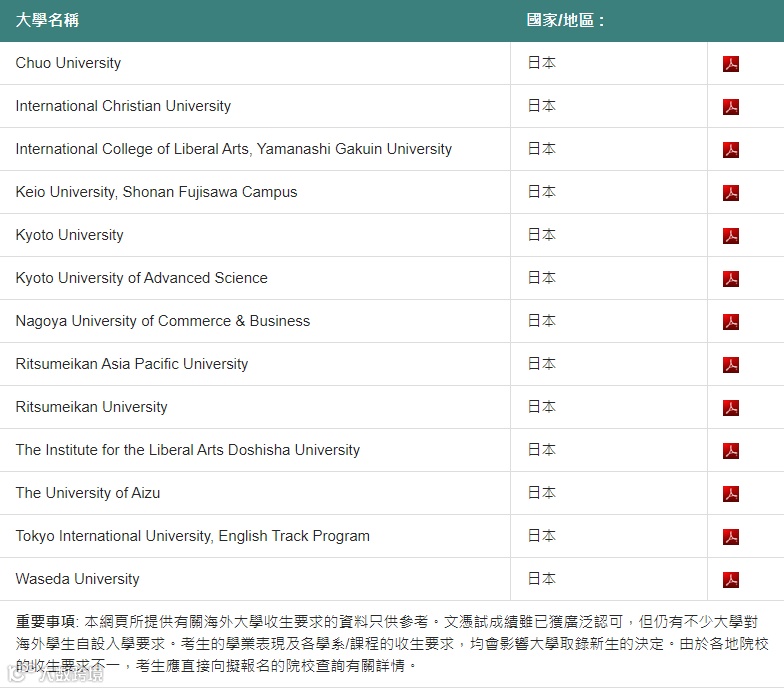
Task: Select International Christian University text
Action: click(124, 106)
